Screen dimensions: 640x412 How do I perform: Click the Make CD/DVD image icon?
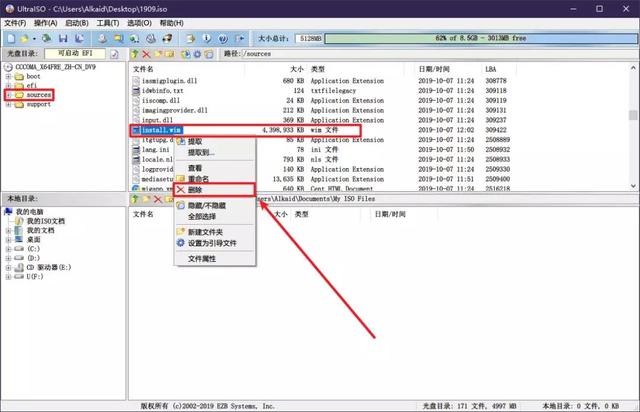[x=102, y=38]
